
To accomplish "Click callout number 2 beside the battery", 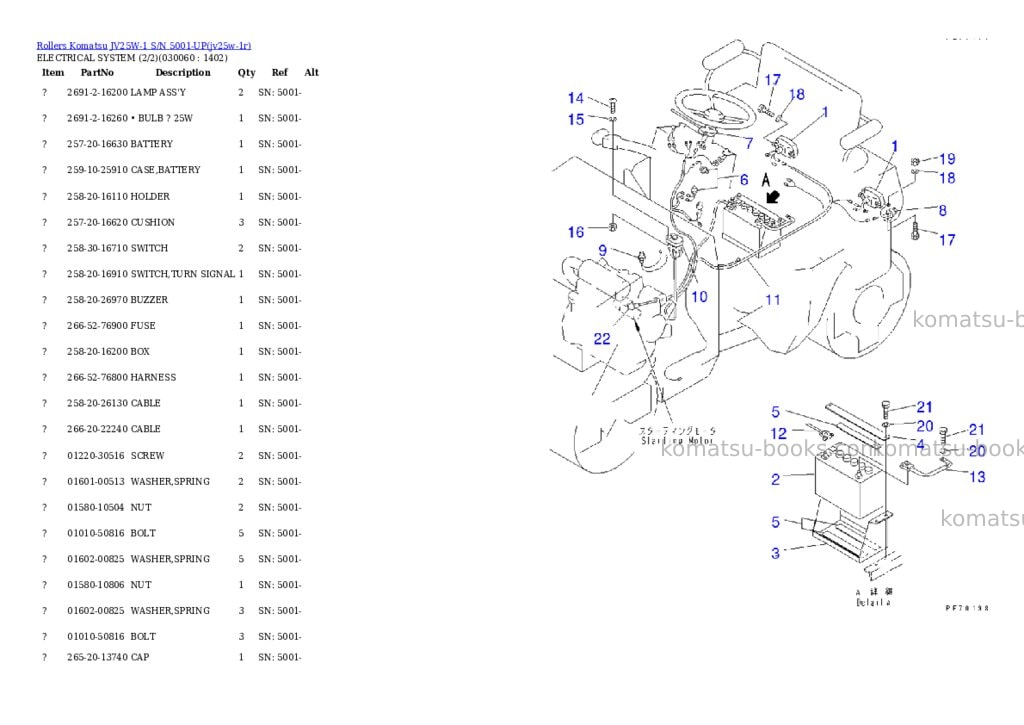I will point(775,479).
